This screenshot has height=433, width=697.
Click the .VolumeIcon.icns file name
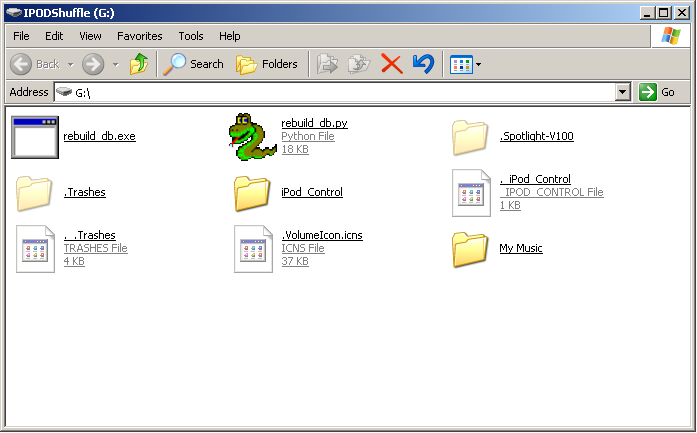[x=322, y=235]
